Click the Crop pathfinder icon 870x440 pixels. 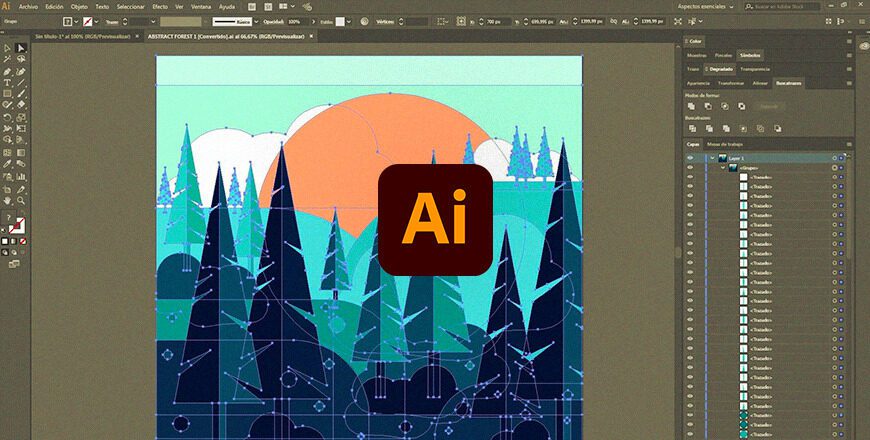click(743, 128)
